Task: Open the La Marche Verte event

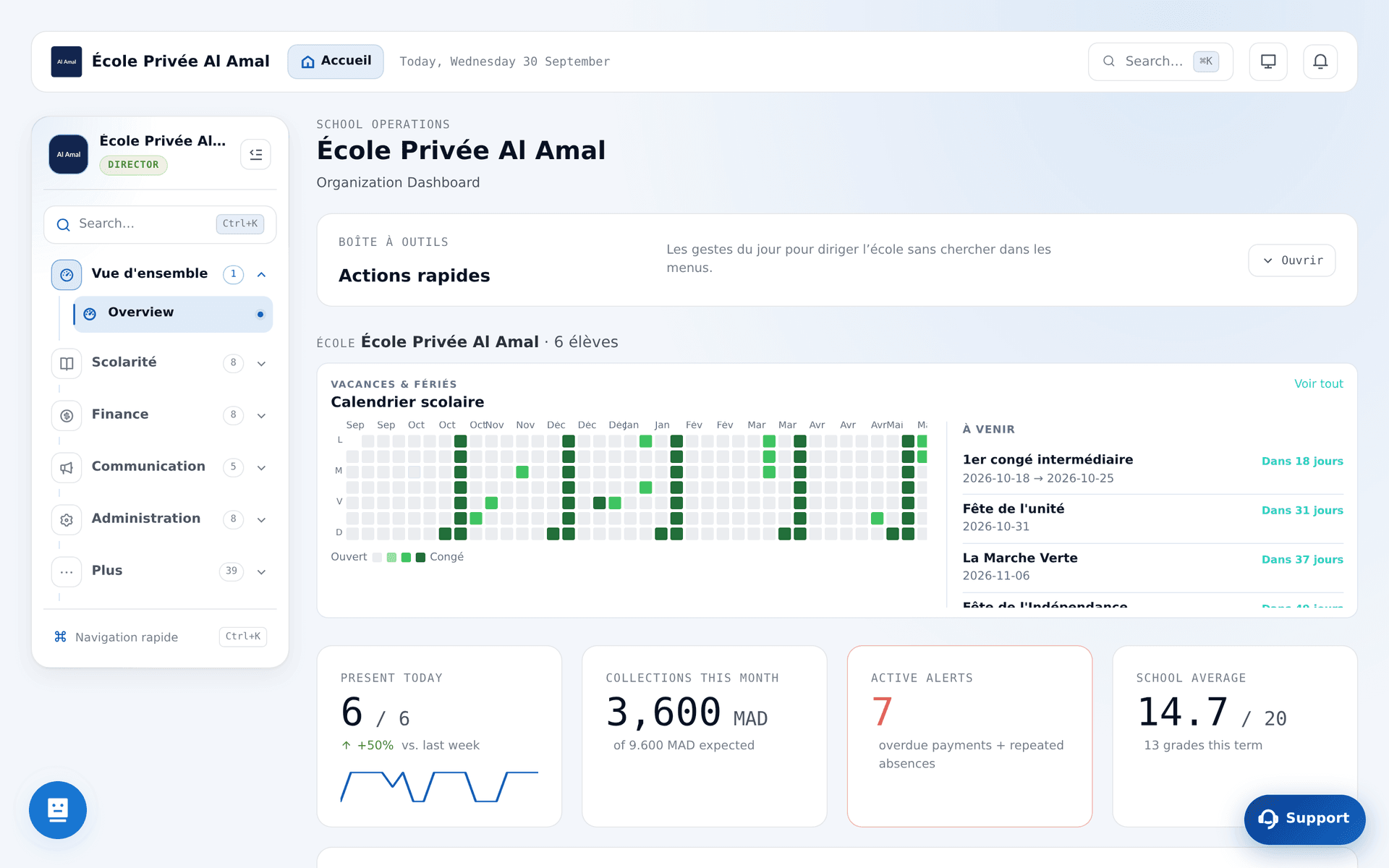Action: pos(1152,567)
